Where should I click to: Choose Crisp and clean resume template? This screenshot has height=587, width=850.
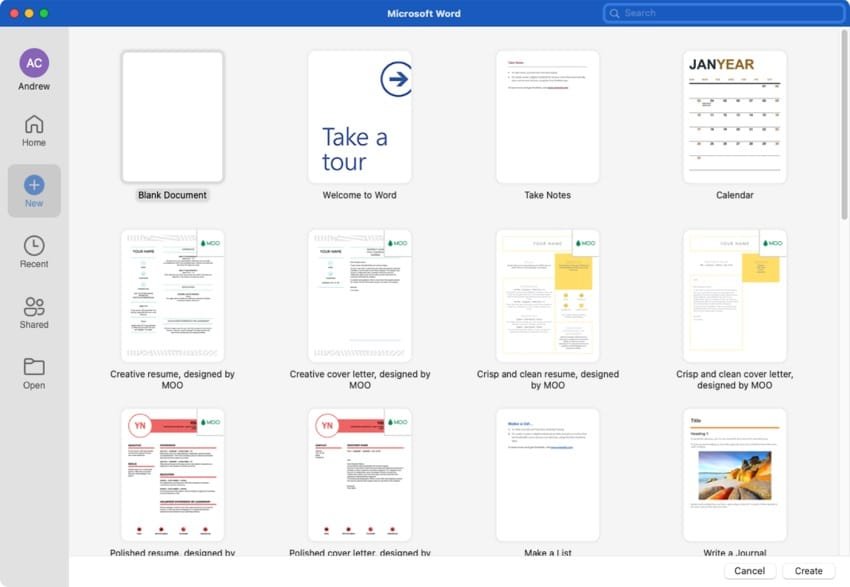tap(547, 296)
